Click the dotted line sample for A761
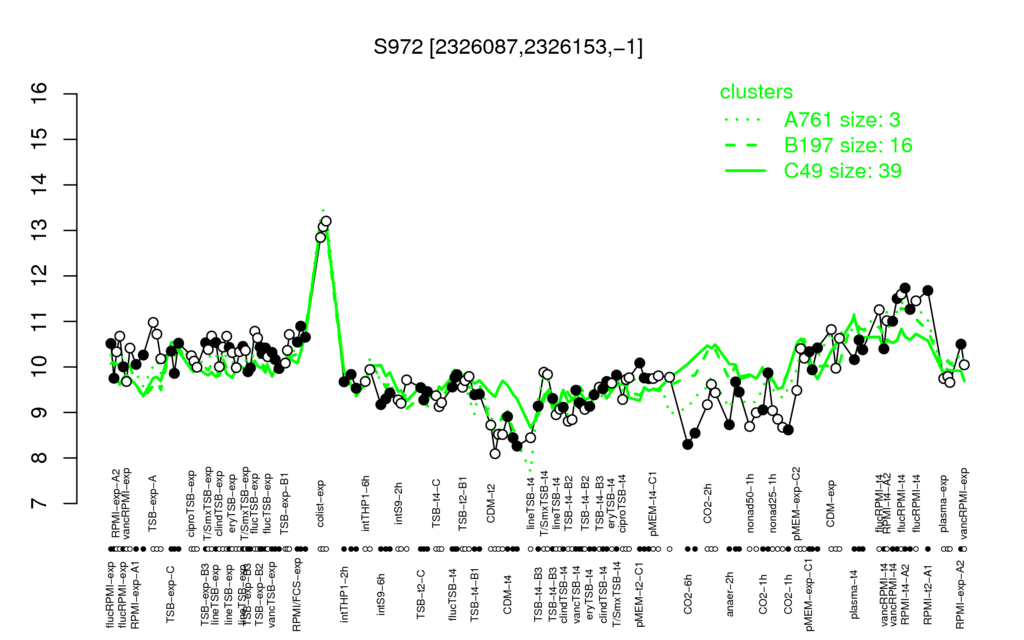This screenshot has height=640, width=1024. coord(745,120)
